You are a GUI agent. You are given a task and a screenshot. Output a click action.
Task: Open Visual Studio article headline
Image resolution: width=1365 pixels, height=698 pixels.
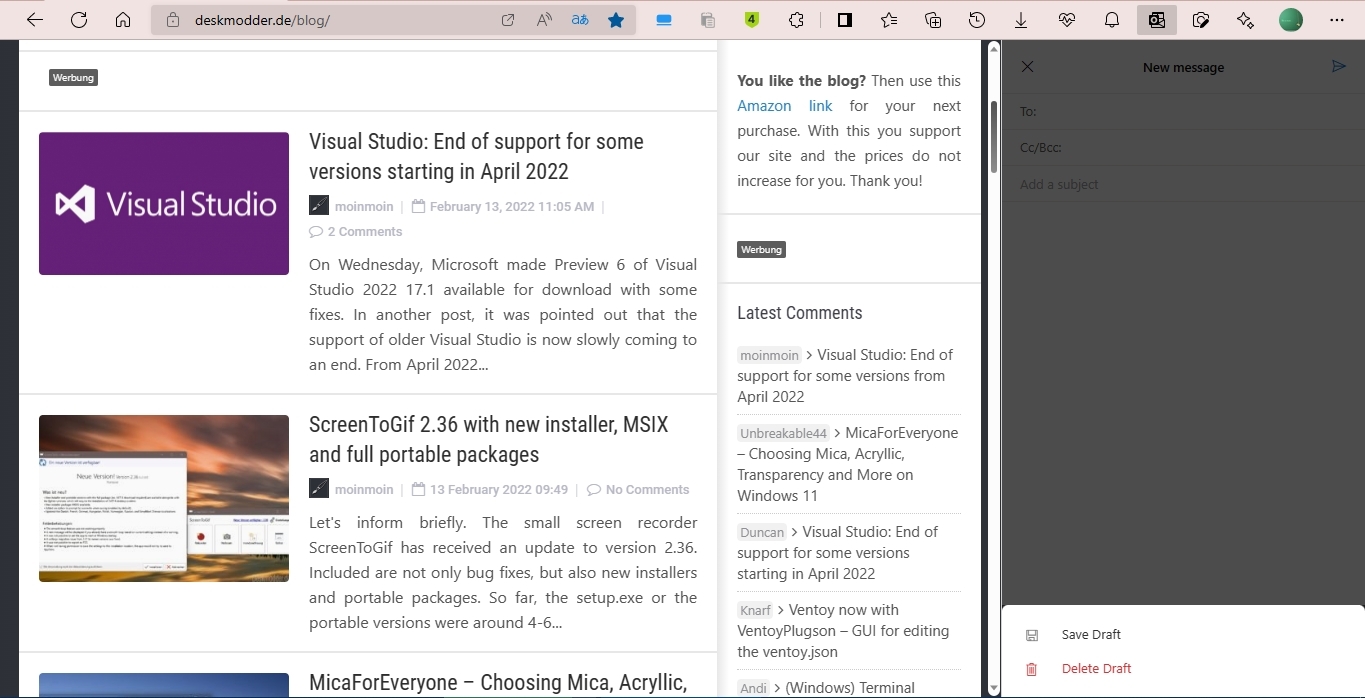point(476,156)
